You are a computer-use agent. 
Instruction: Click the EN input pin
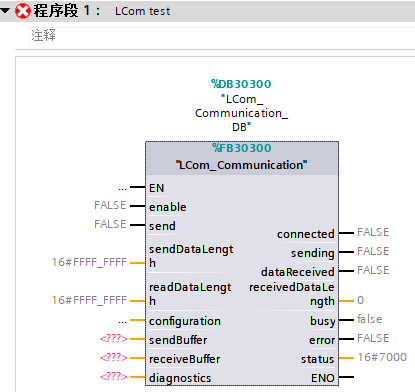(157, 188)
